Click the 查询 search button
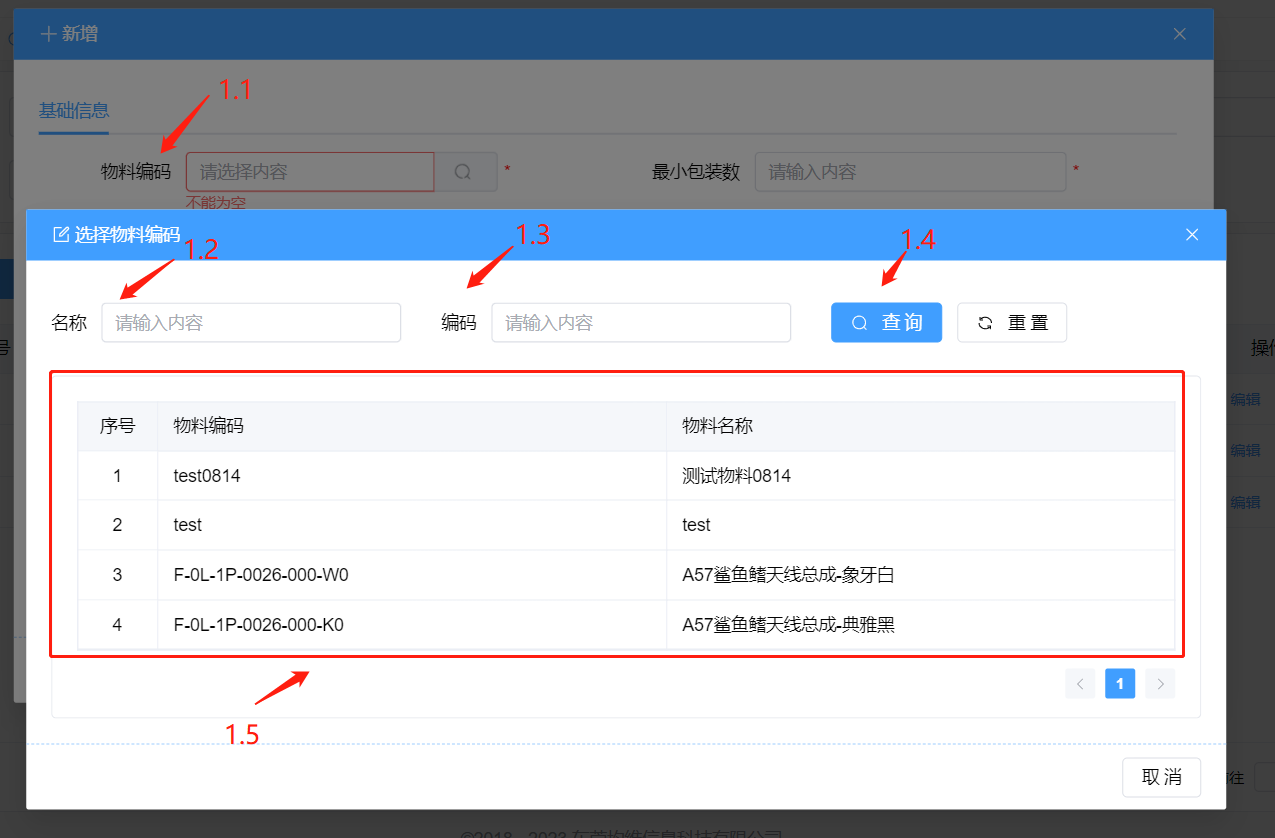This screenshot has width=1275, height=838. pos(886,323)
